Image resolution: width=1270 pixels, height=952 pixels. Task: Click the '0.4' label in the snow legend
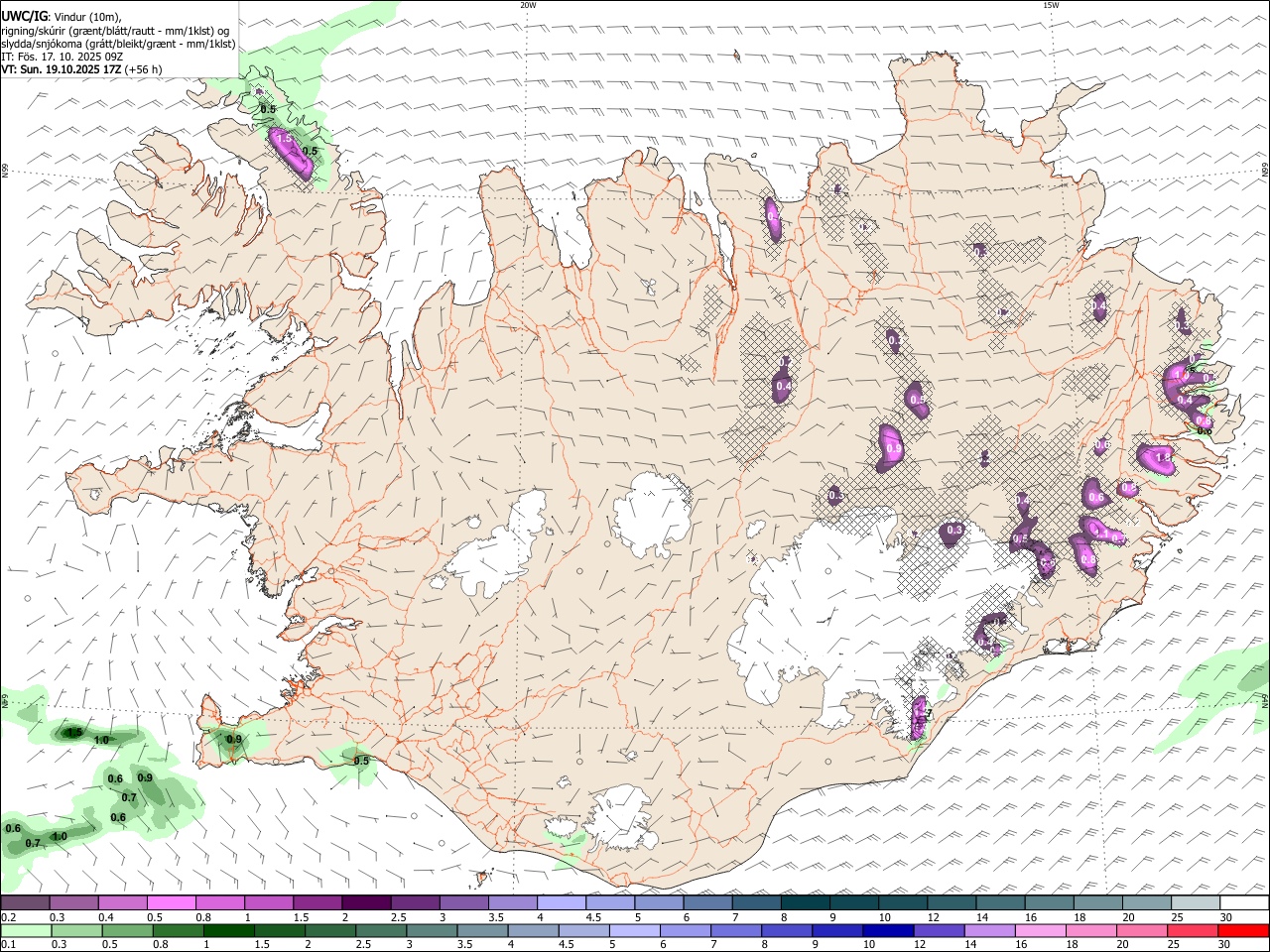[x=106, y=917]
